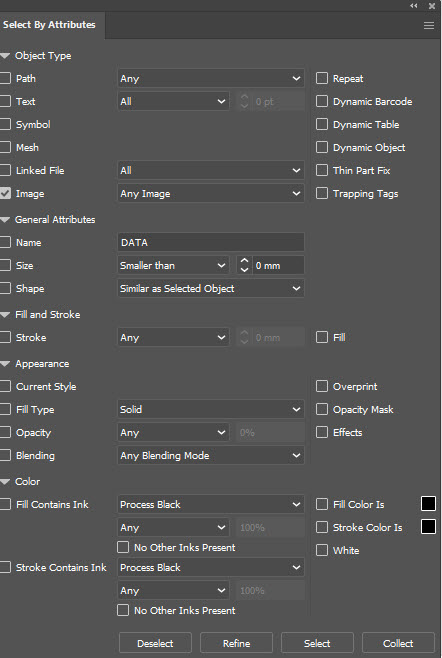Open the Smaller than size dropdown

click(173, 265)
